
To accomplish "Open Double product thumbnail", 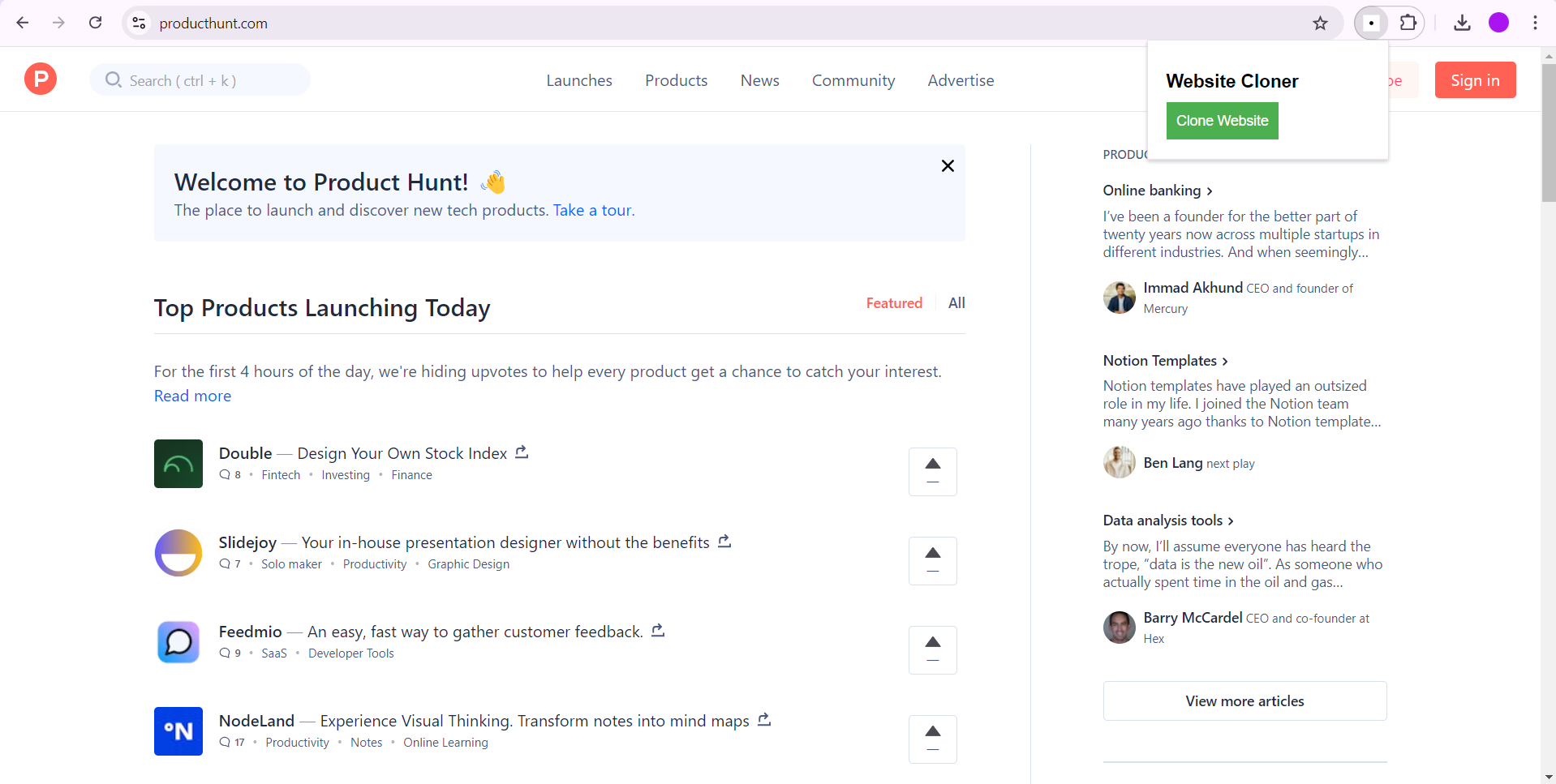I will pyautogui.click(x=178, y=464).
